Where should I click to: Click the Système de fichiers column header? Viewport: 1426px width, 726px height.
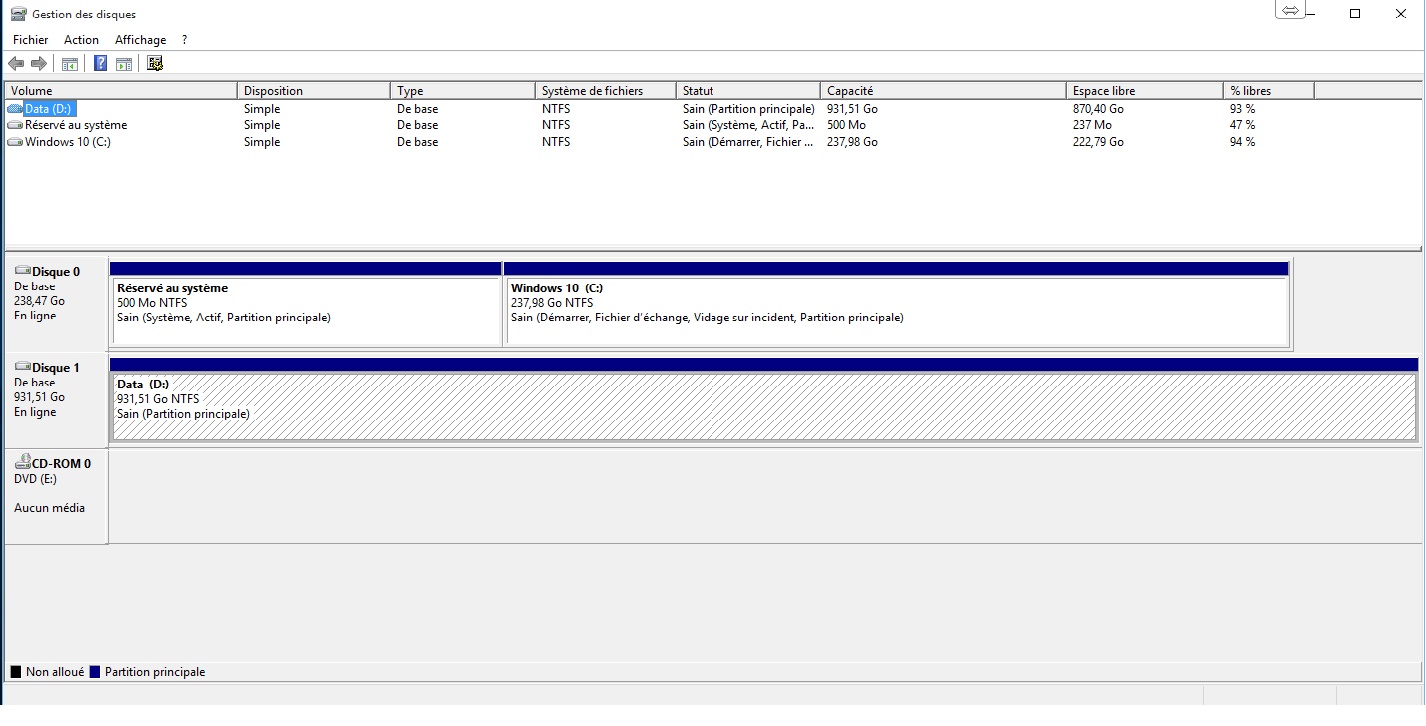coord(592,91)
